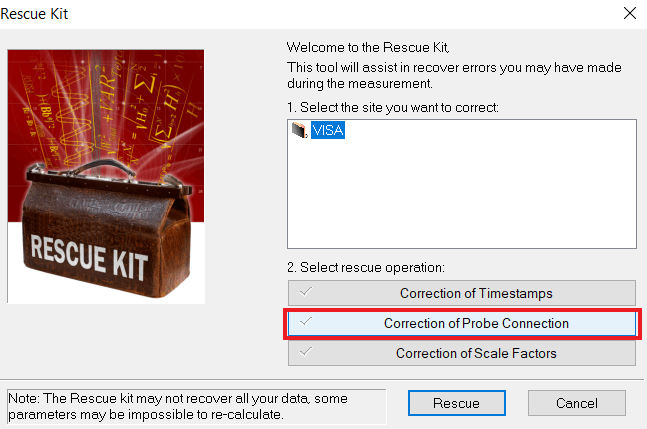This screenshot has height=429, width=647.
Task: Select the VISA site name in list
Action: point(327,130)
